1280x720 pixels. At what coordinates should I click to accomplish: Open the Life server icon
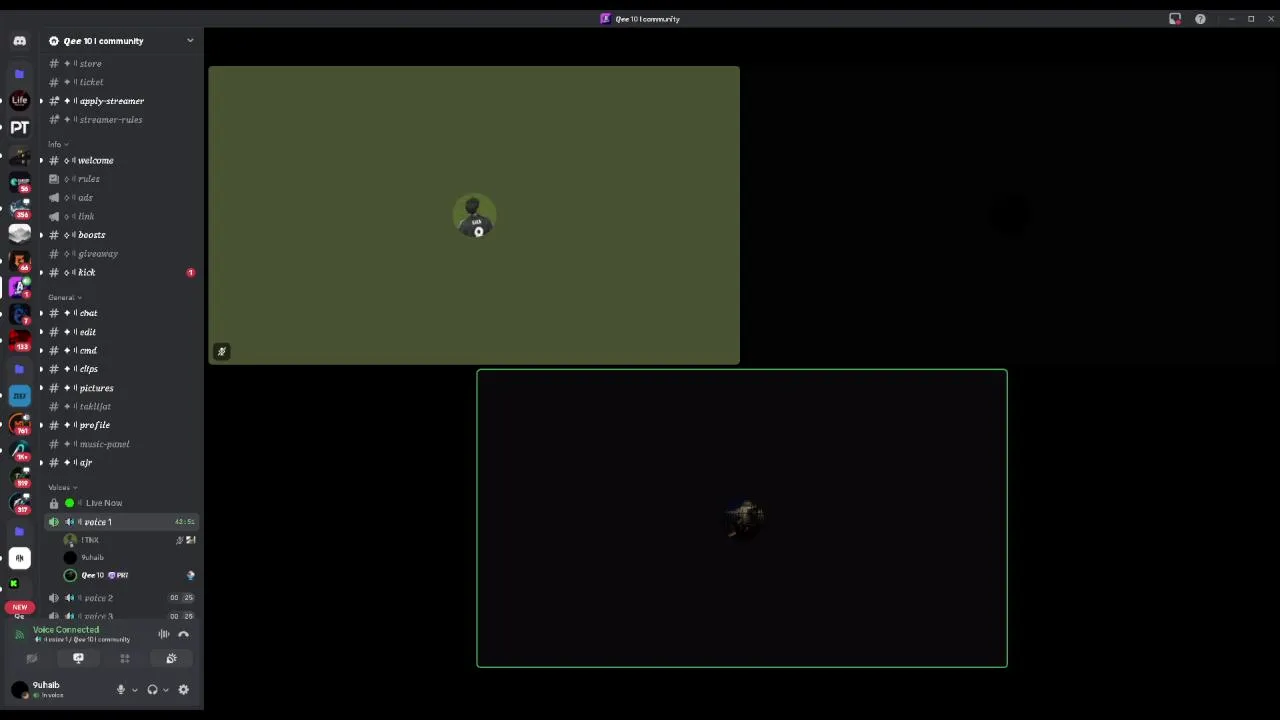(19, 101)
